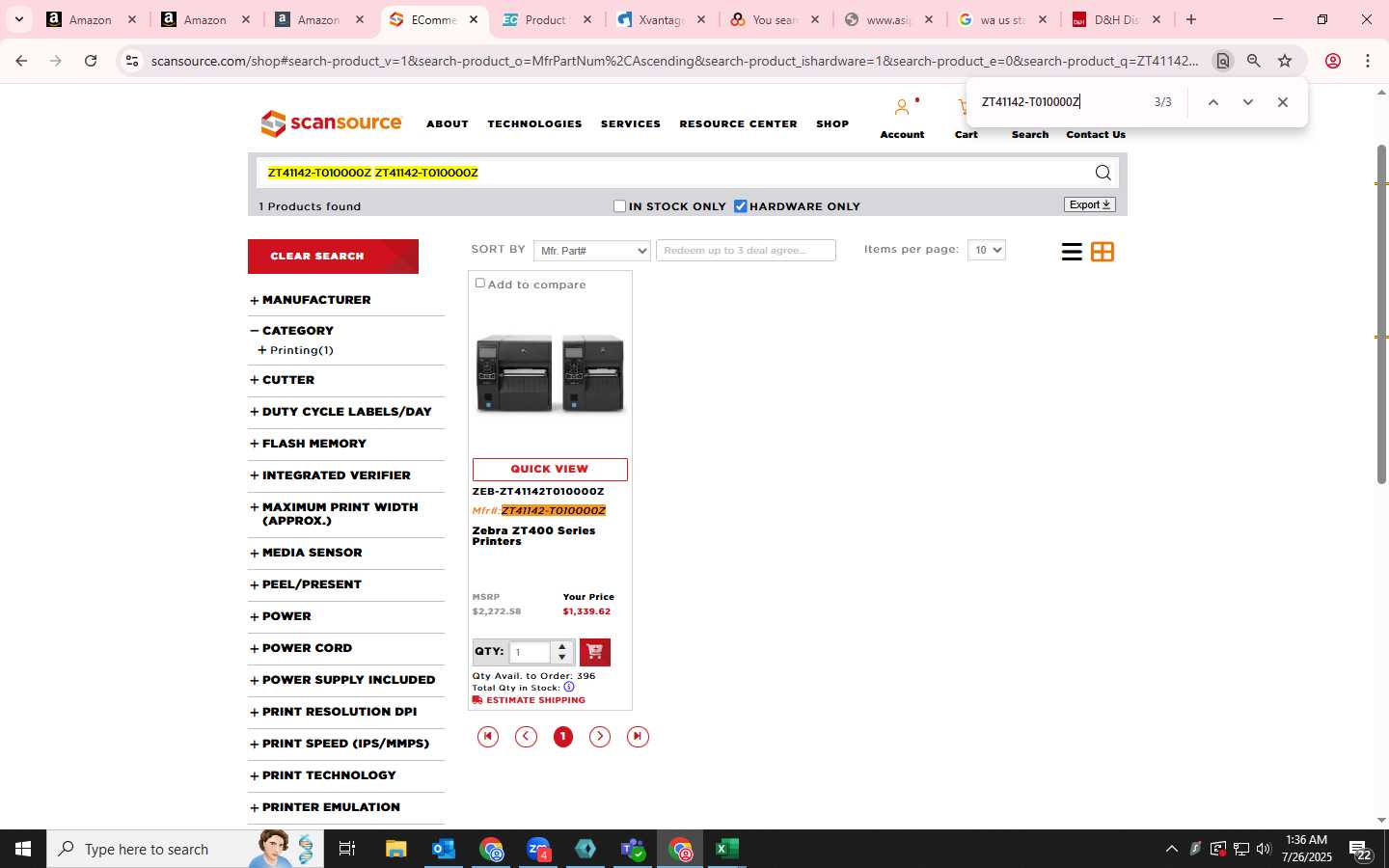
Task: Jump to previous find match
Action: pyautogui.click(x=1213, y=102)
